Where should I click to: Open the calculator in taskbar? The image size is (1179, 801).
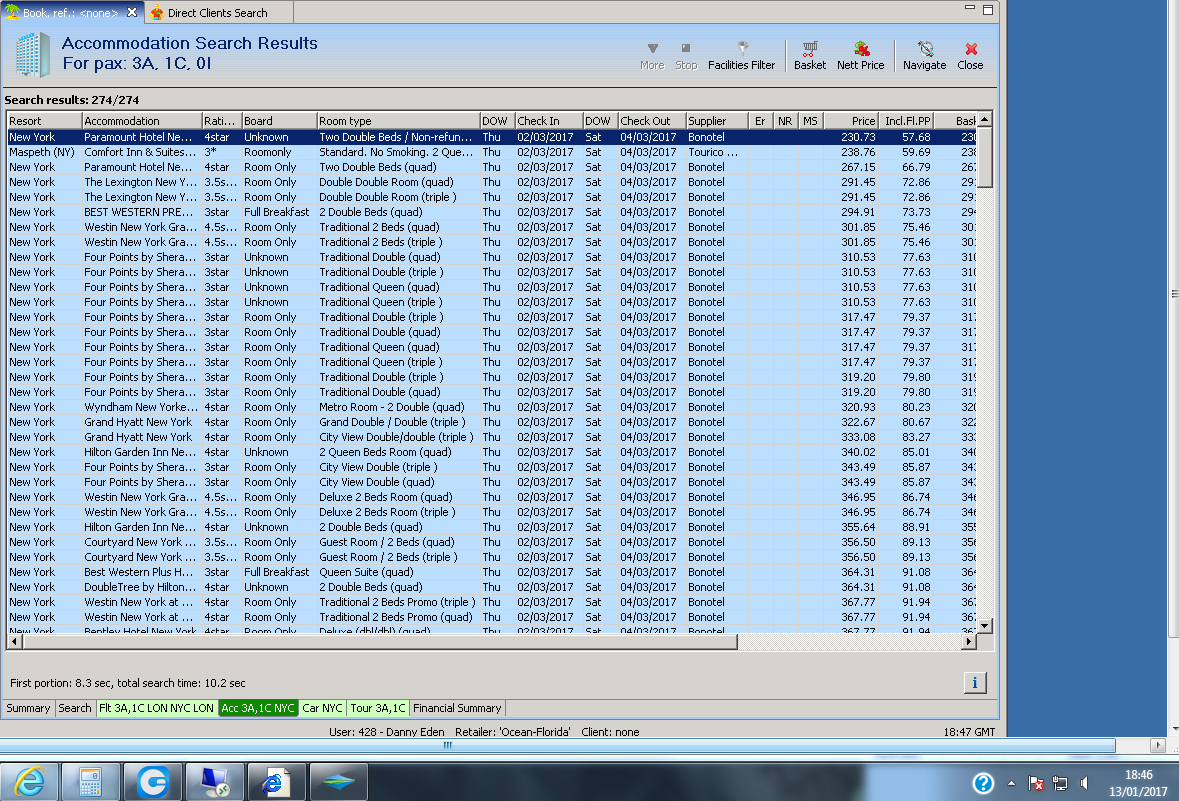[90, 782]
